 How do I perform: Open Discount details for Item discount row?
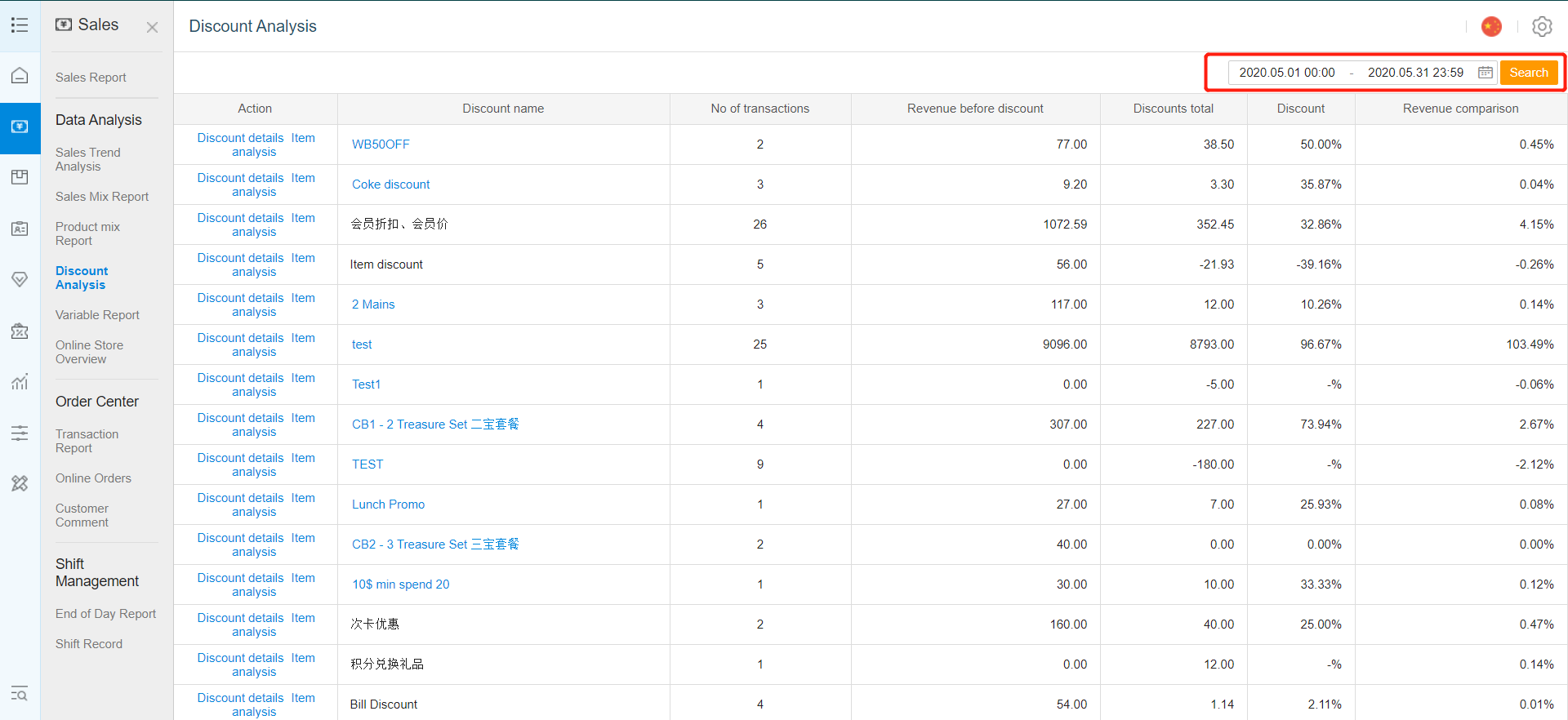click(240, 258)
